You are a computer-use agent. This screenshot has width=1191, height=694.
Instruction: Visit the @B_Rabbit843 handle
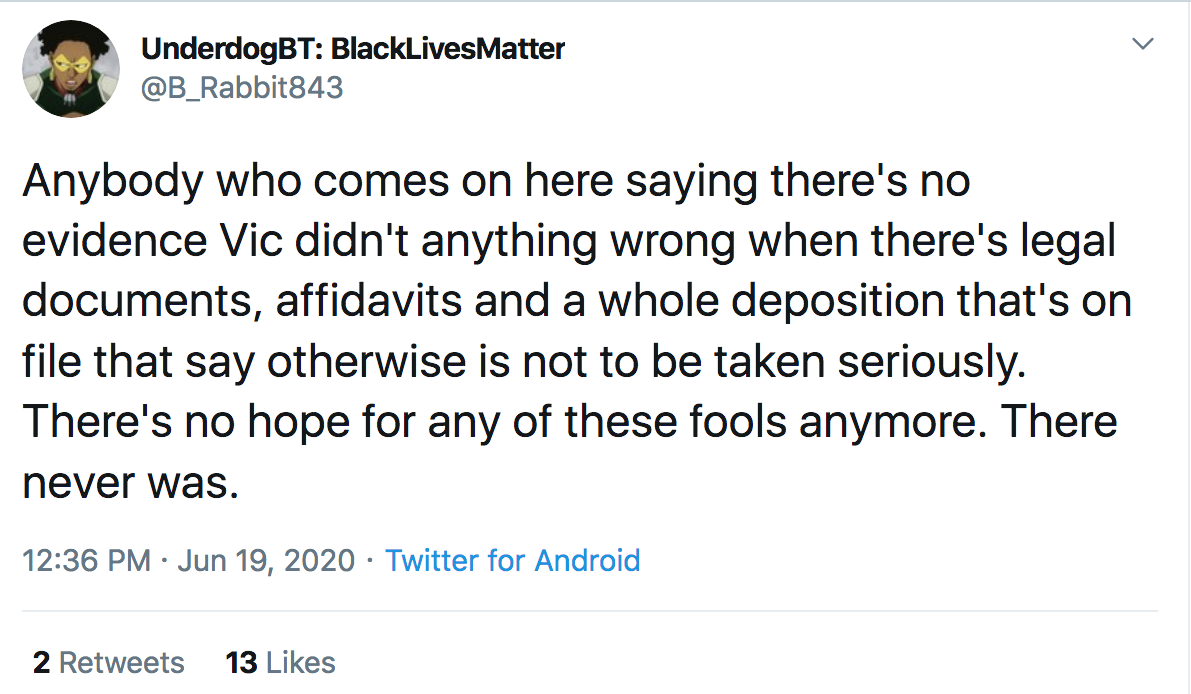tap(242, 88)
